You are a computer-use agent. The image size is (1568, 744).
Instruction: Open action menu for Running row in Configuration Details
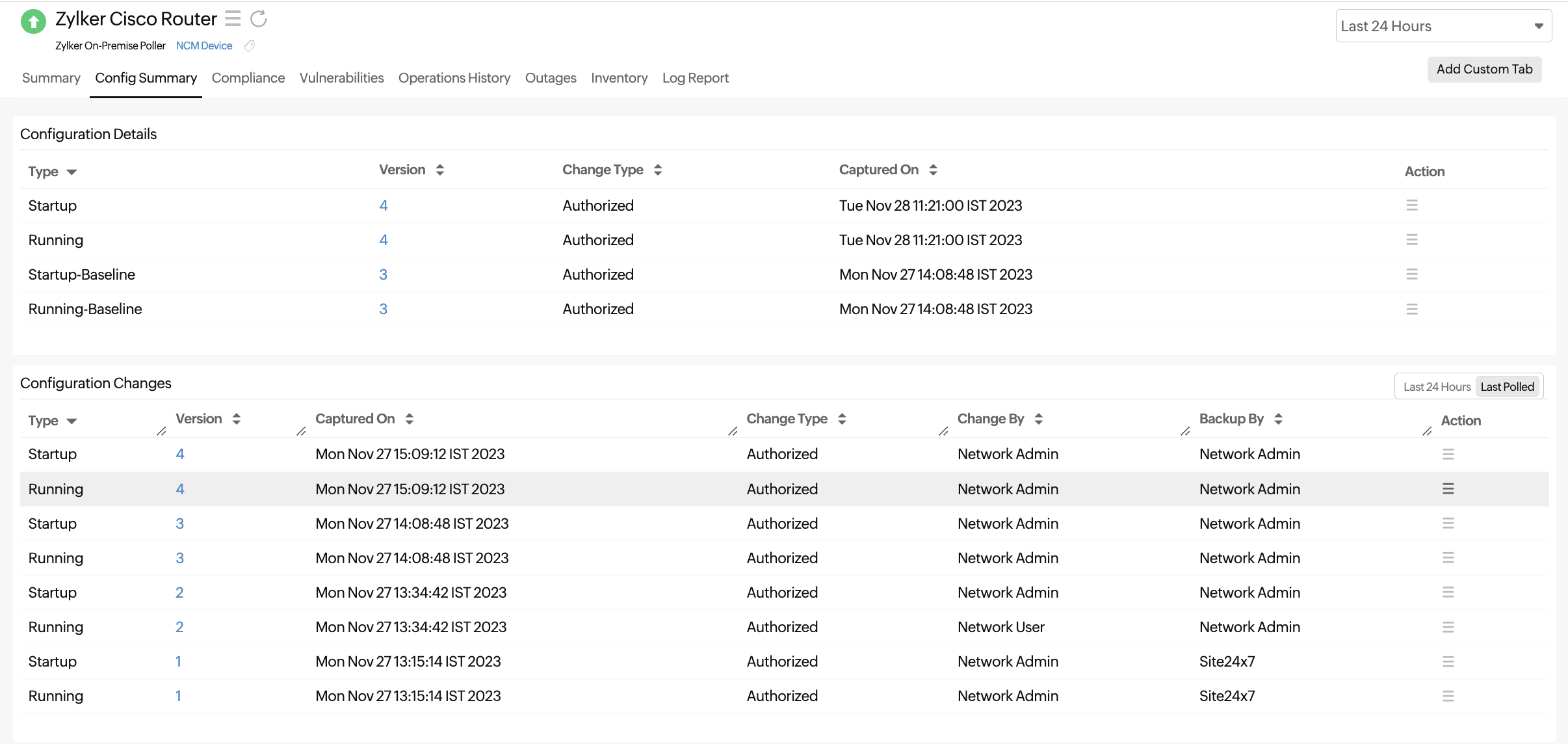(x=1412, y=240)
